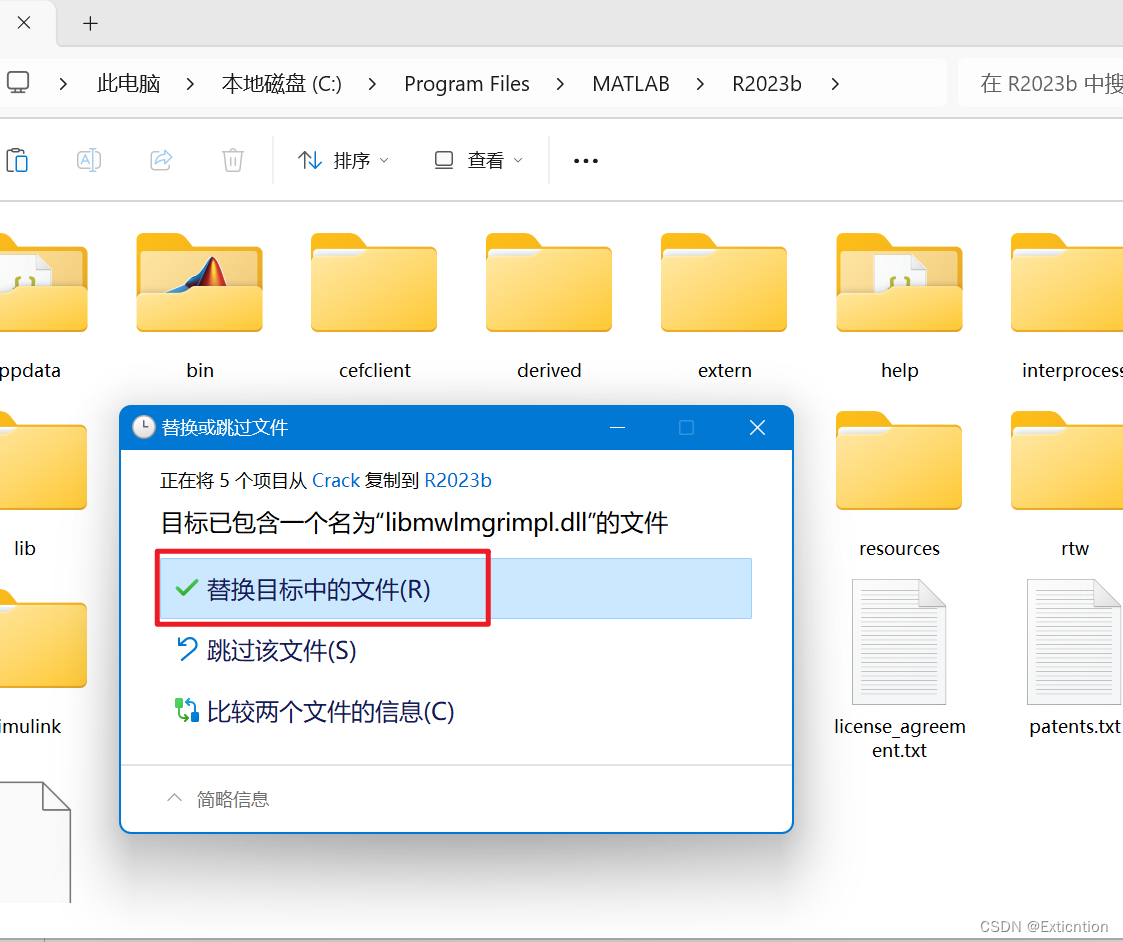Image resolution: width=1123 pixels, height=942 pixels.
Task: Select the Rename icon in the toolbar
Action: pos(89,159)
